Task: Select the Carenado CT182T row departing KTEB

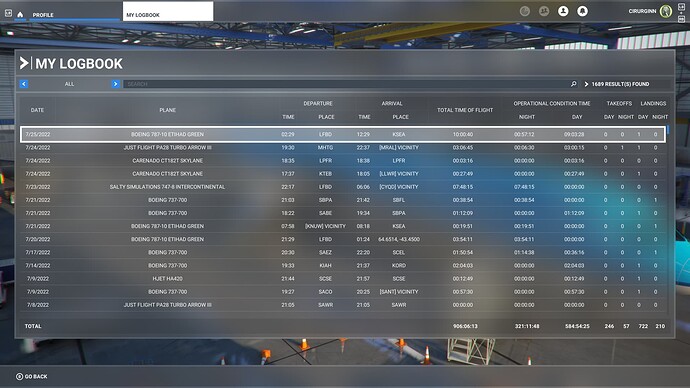Action: [343, 174]
